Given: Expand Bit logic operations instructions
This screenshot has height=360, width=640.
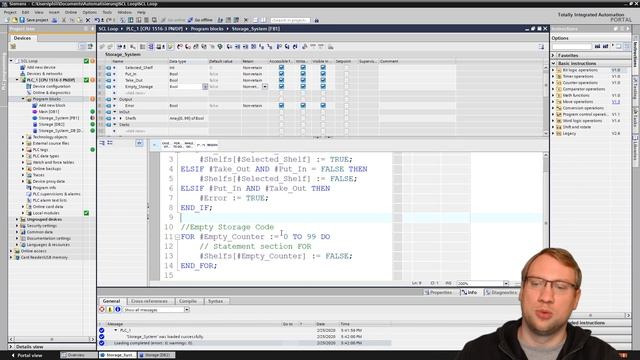Looking at the screenshot, I should (554, 70).
